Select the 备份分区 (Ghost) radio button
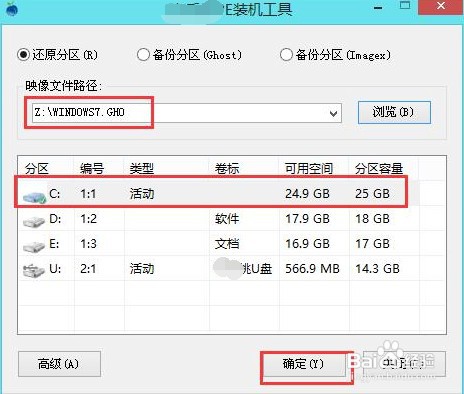This screenshot has width=464, height=394. 143,55
